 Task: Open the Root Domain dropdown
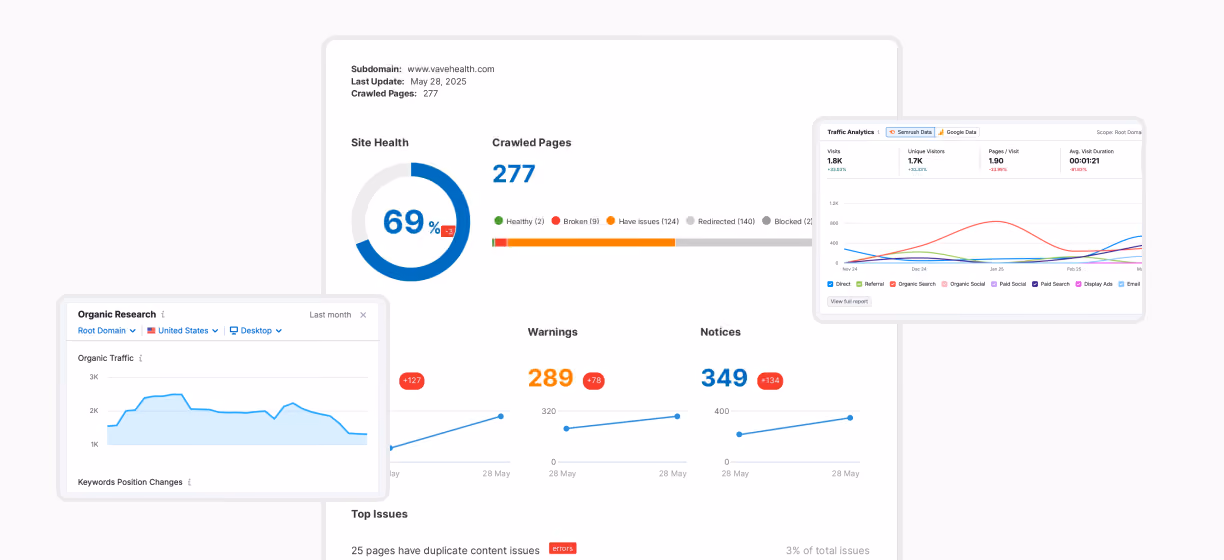107,330
